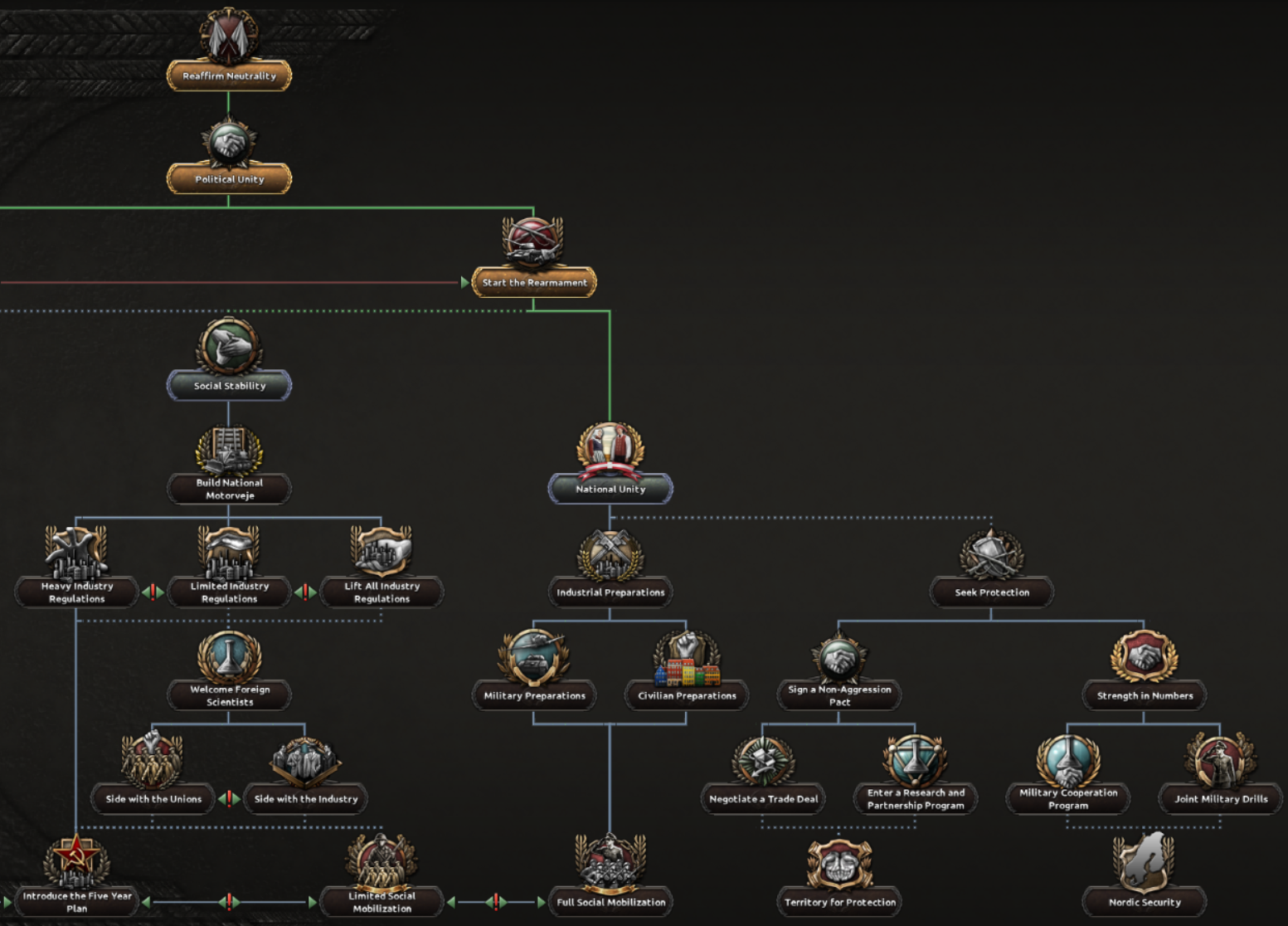Click the Build National Motorveje icon
The width and height of the screenshot is (1288, 926).
coord(229,451)
